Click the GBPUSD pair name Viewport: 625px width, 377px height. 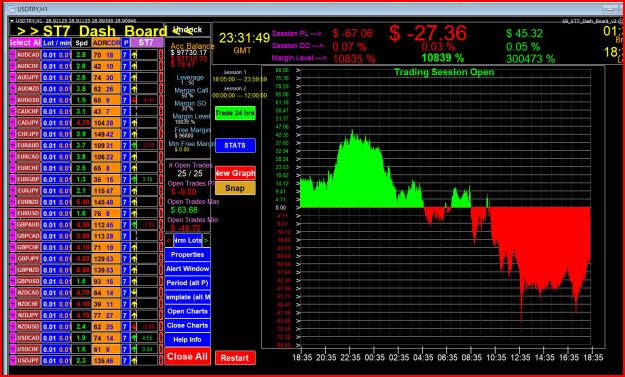pos(28,281)
